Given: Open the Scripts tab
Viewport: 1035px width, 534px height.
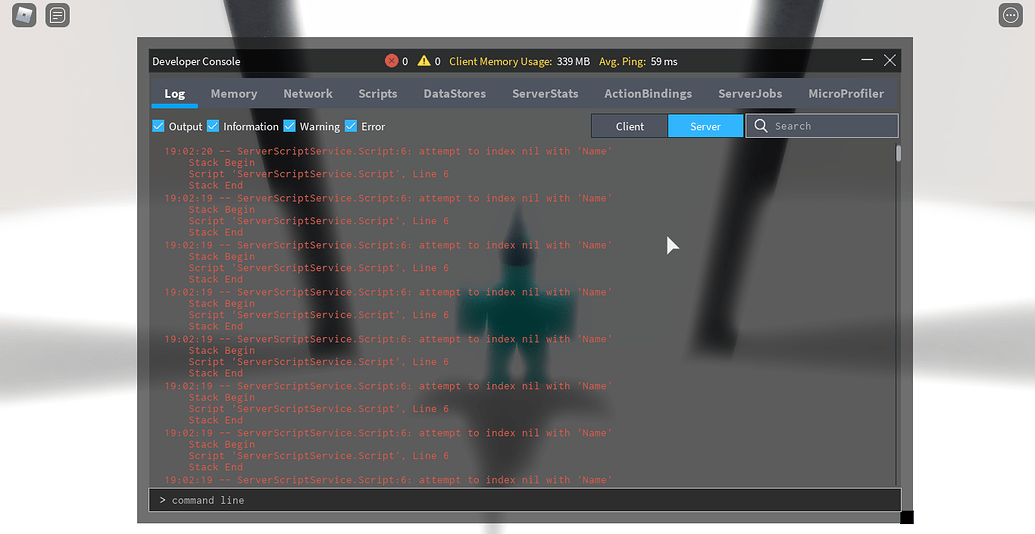Looking at the screenshot, I should [378, 94].
